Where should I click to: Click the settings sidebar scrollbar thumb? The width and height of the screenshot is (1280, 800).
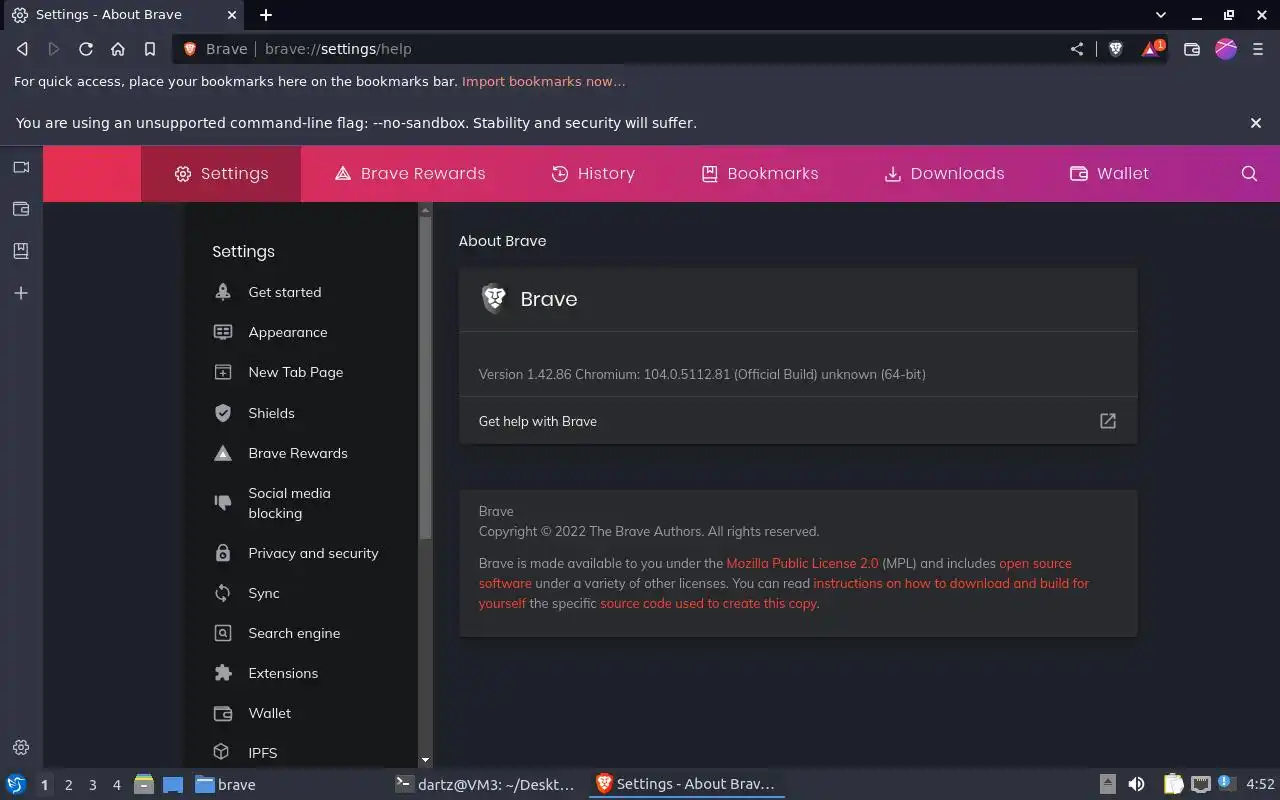pyautogui.click(x=425, y=380)
